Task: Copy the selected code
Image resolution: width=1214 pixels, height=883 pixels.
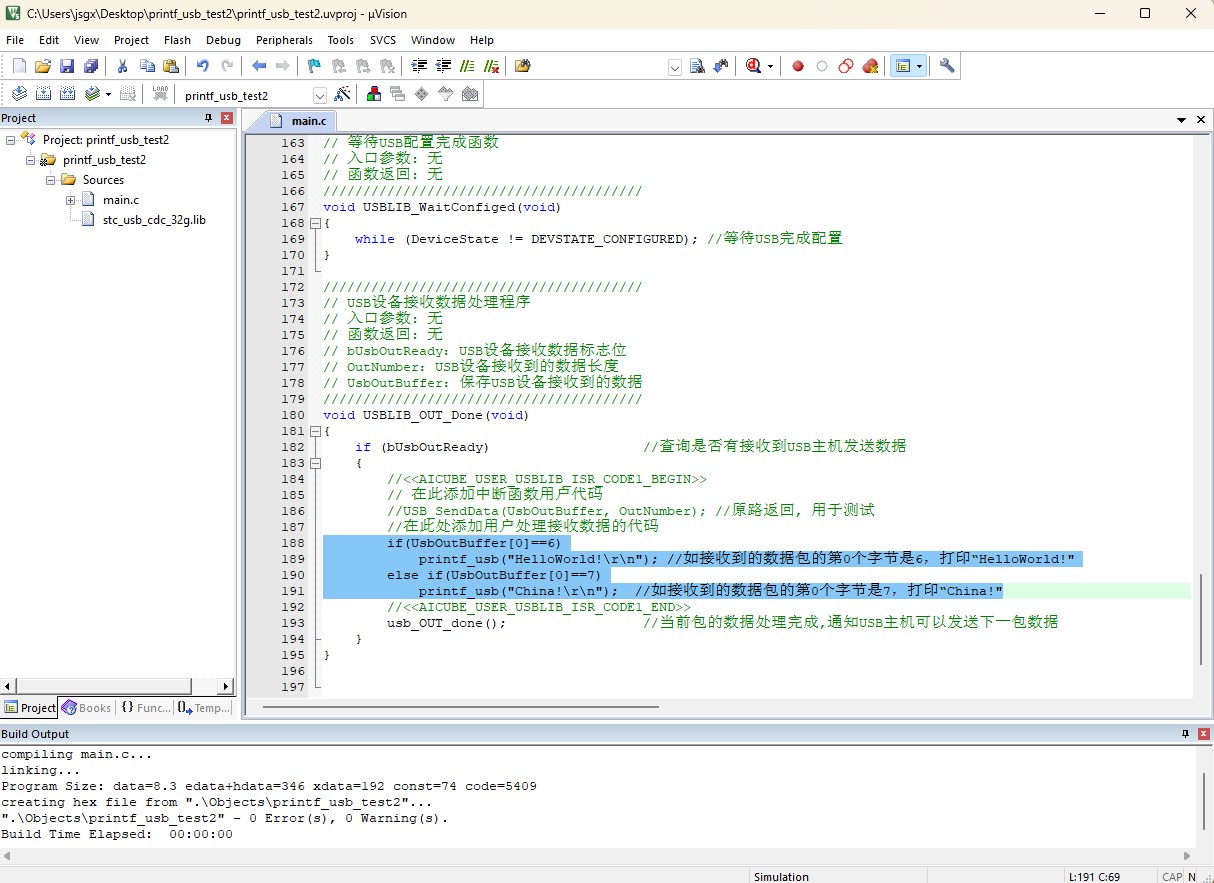Action: (x=147, y=66)
